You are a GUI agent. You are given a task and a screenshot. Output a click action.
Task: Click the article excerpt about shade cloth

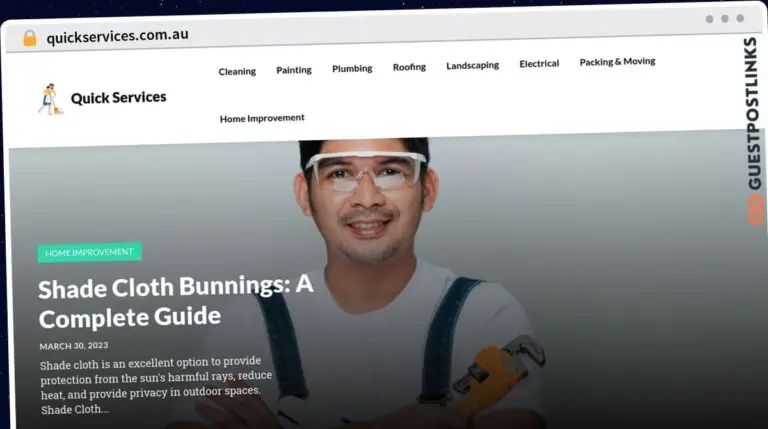[158, 387]
